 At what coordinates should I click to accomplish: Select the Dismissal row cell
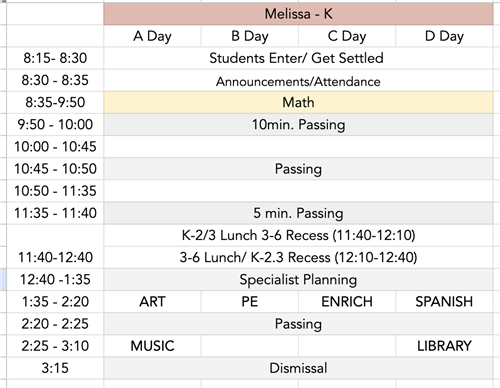298,368
